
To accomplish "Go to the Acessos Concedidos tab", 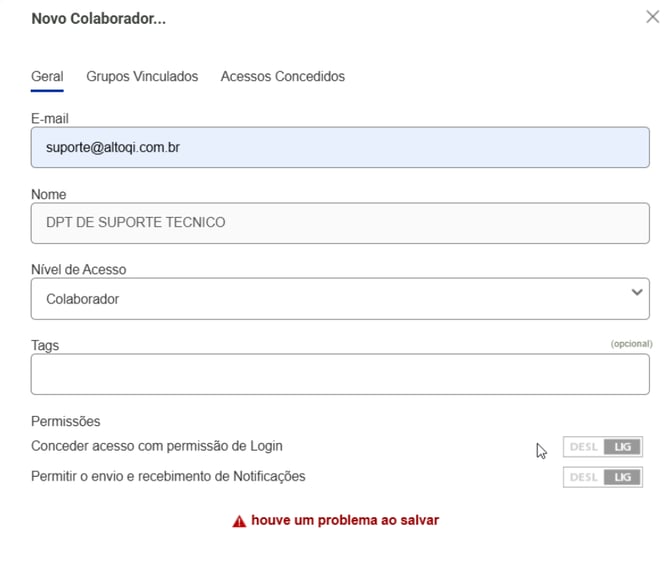I will [282, 76].
